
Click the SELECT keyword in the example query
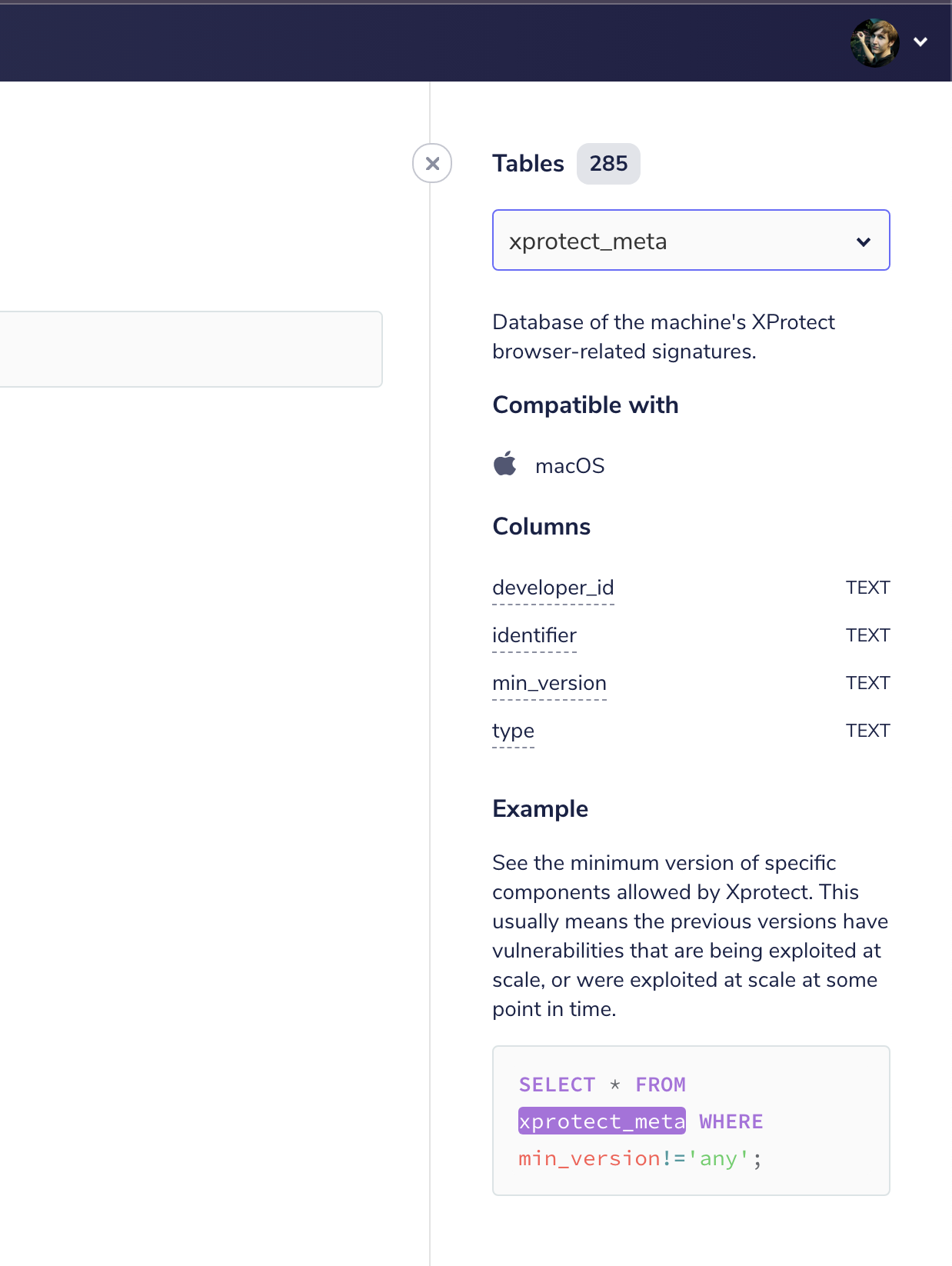pos(558,1084)
